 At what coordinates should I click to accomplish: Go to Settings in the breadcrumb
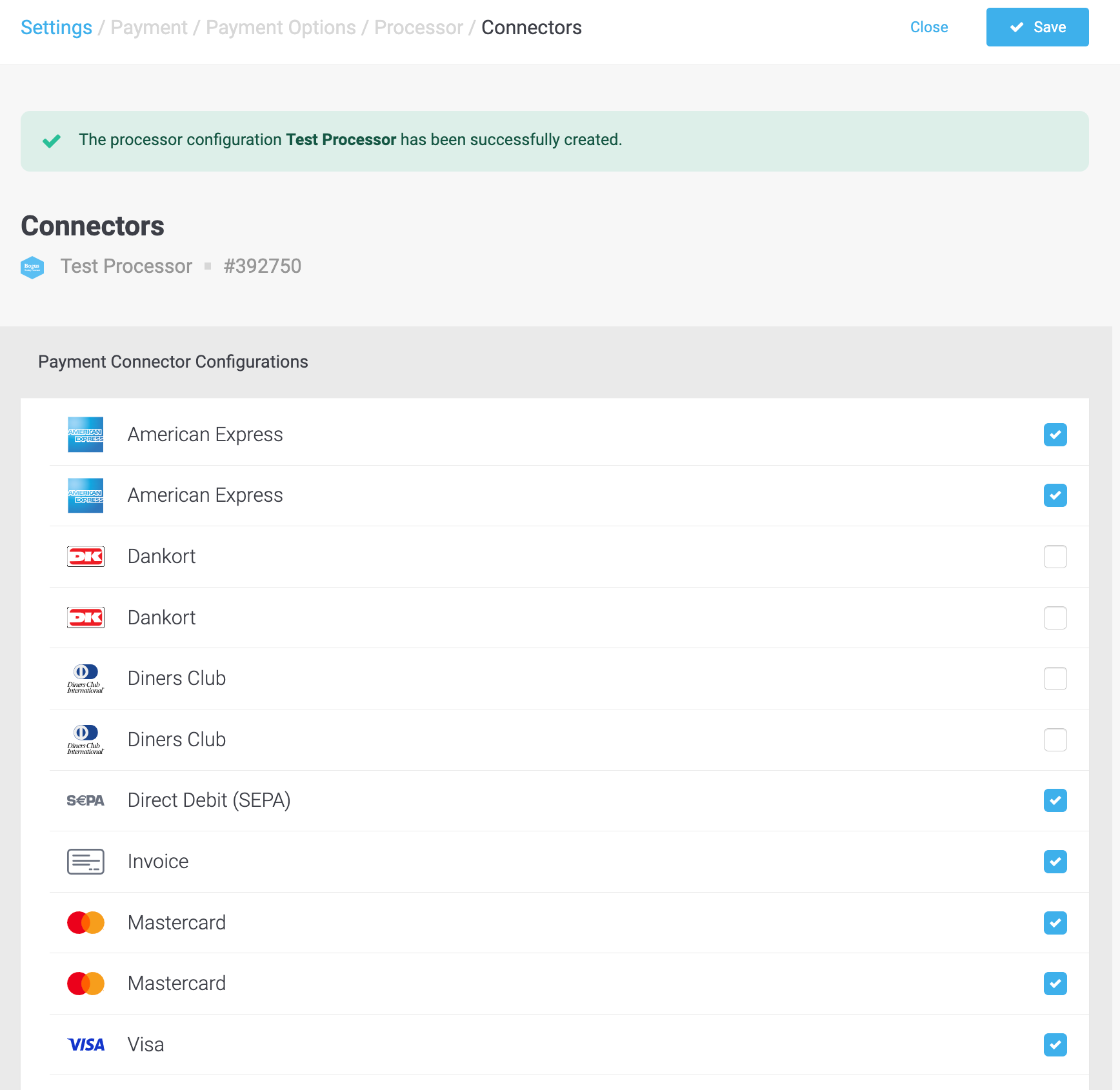tap(56, 28)
